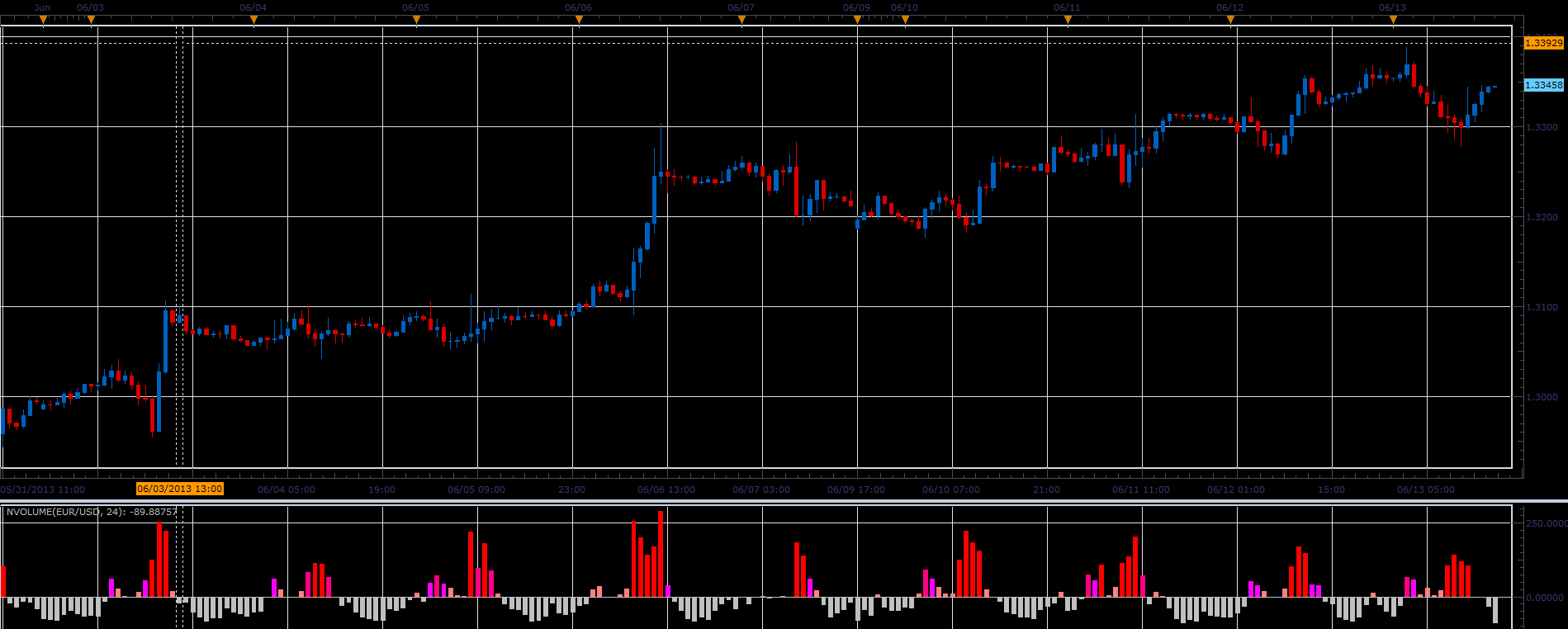Viewport: 1568px width, 629px height.
Task: Click the 06/09 orange triangle marker
Action: [x=857, y=20]
